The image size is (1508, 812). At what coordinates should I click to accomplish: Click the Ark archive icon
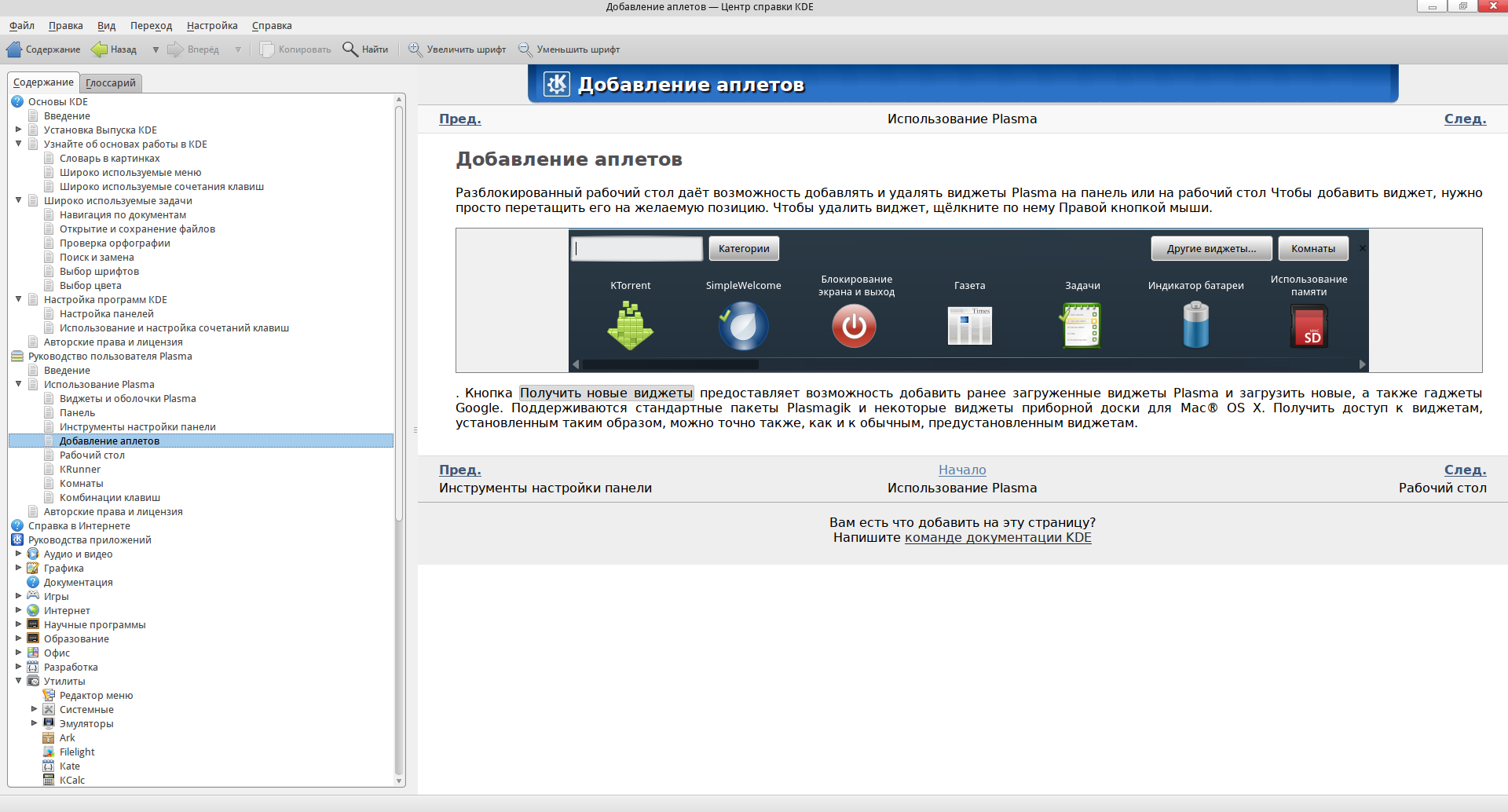coord(49,737)
